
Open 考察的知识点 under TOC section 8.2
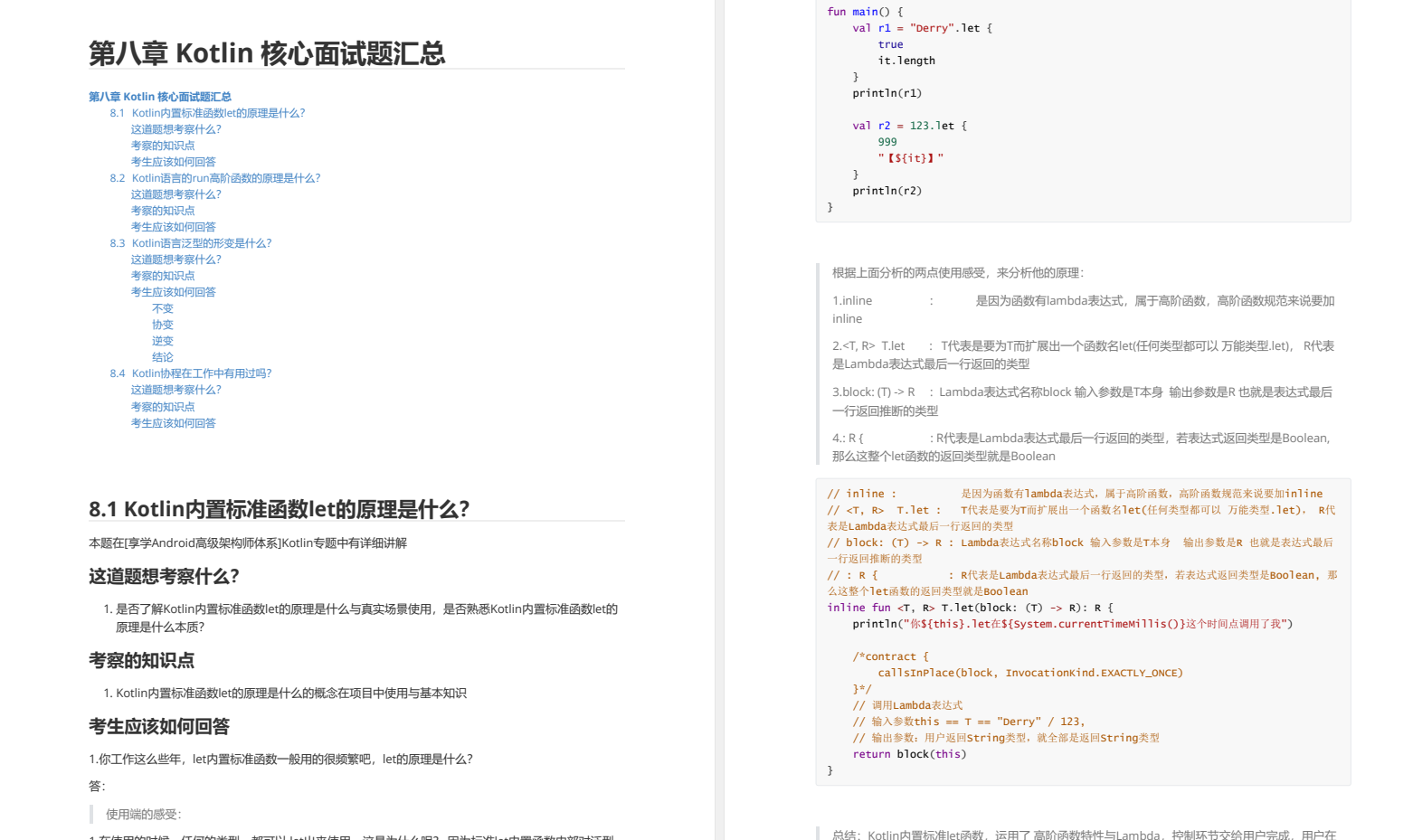tap(163, 211)
